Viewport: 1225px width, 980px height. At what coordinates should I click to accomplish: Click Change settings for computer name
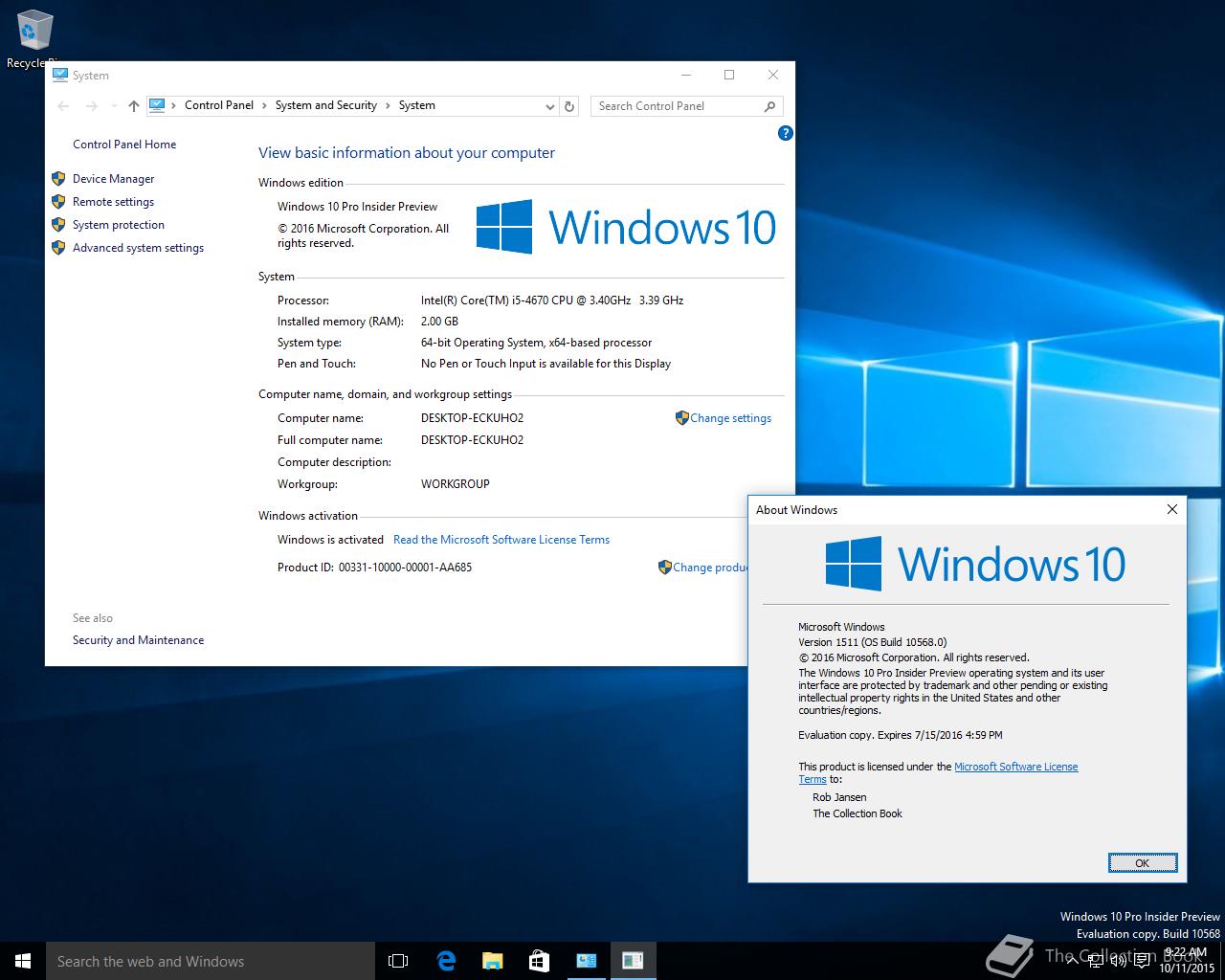coord(730,418)
